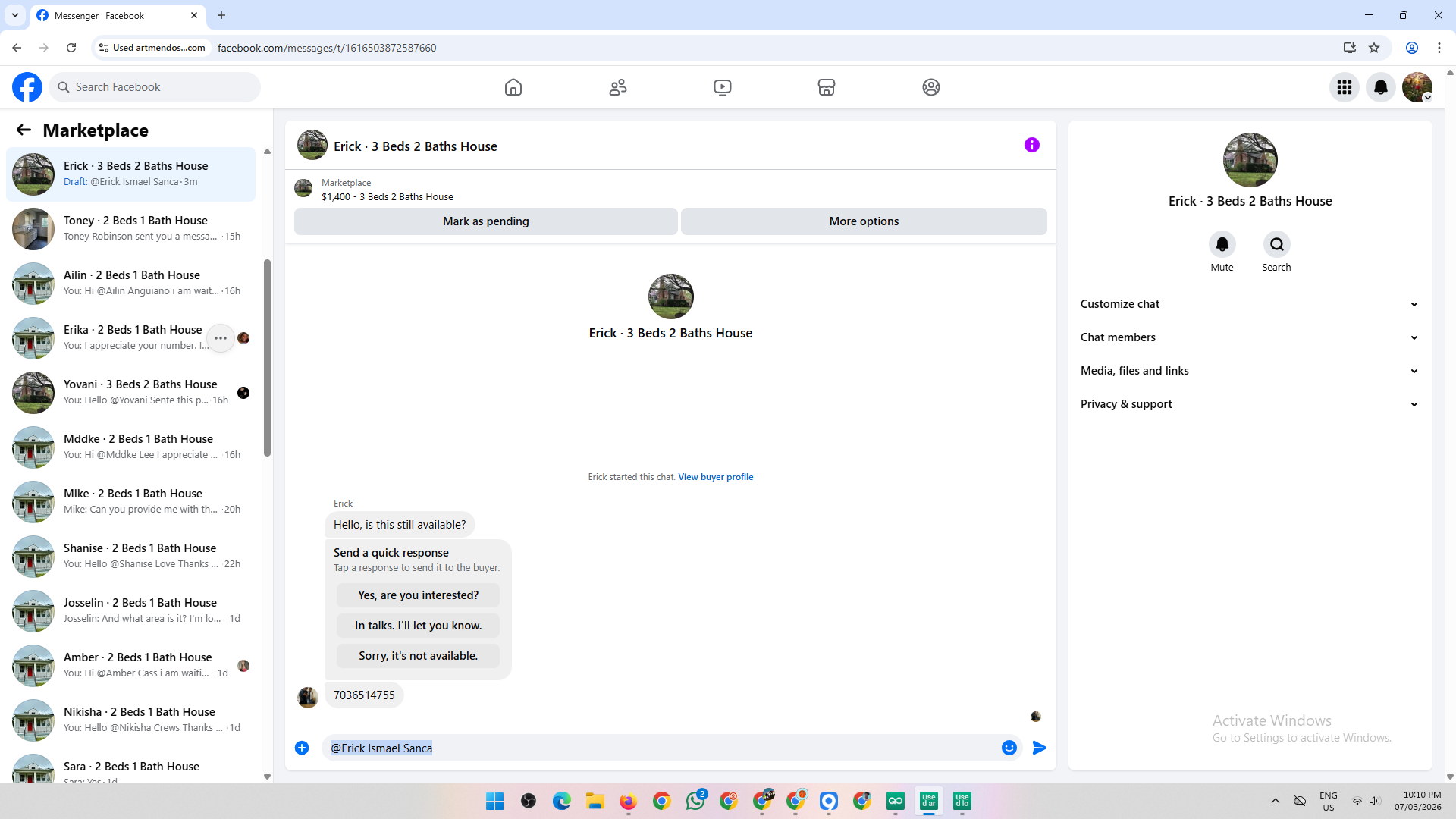This screenshot has height=819, width=1456.
Task: Send quick reply 'Yes, are you interested?'
Action: click(x=418, y=595)
